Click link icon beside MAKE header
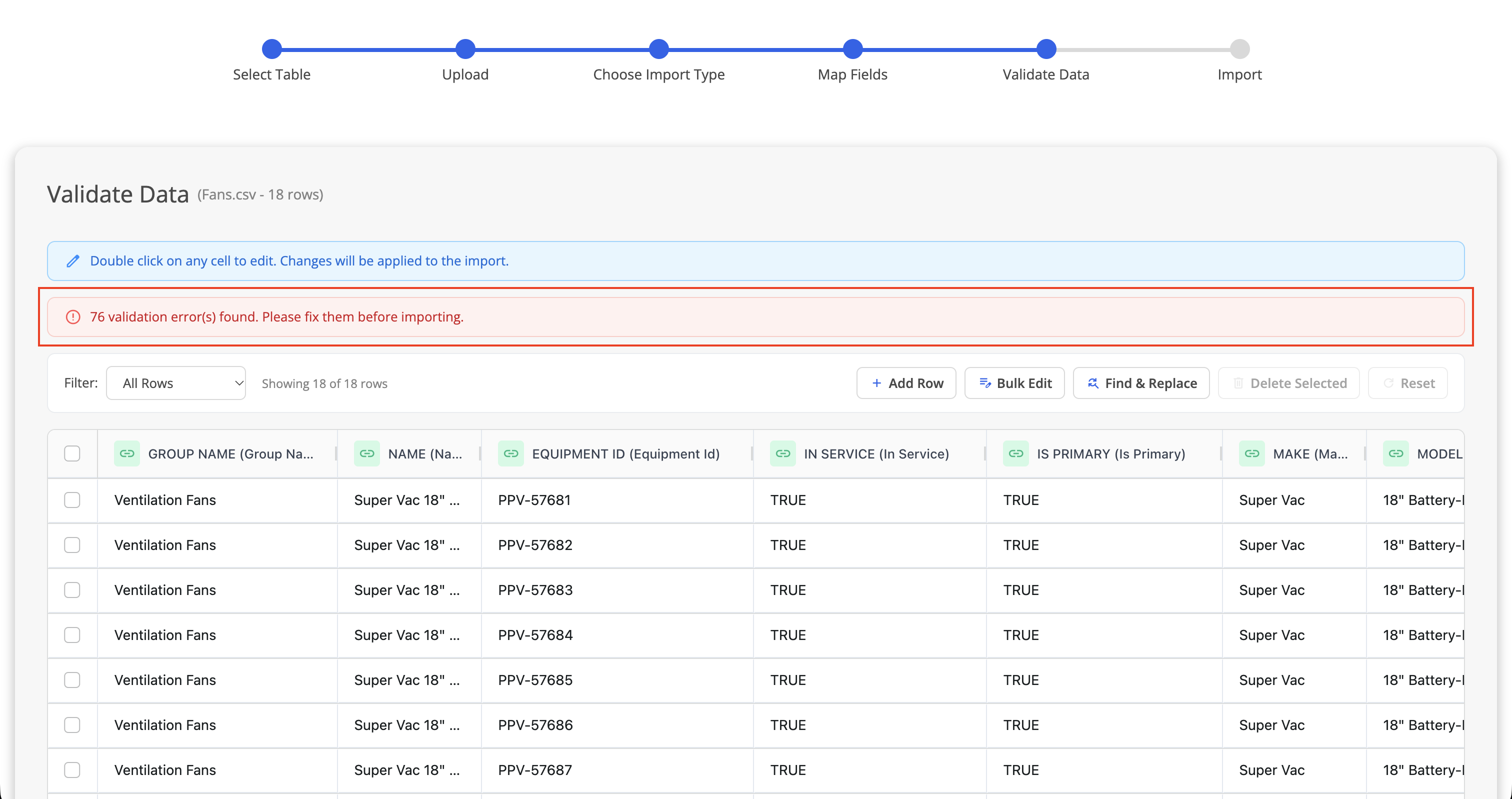The image size is (1512, 799). click(1251, 453)
